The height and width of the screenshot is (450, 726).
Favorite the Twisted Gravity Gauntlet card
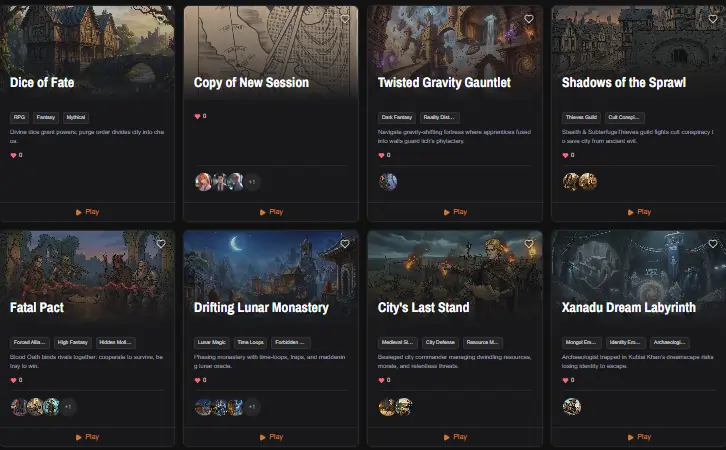pyautogui.click(x=529, y=19)
